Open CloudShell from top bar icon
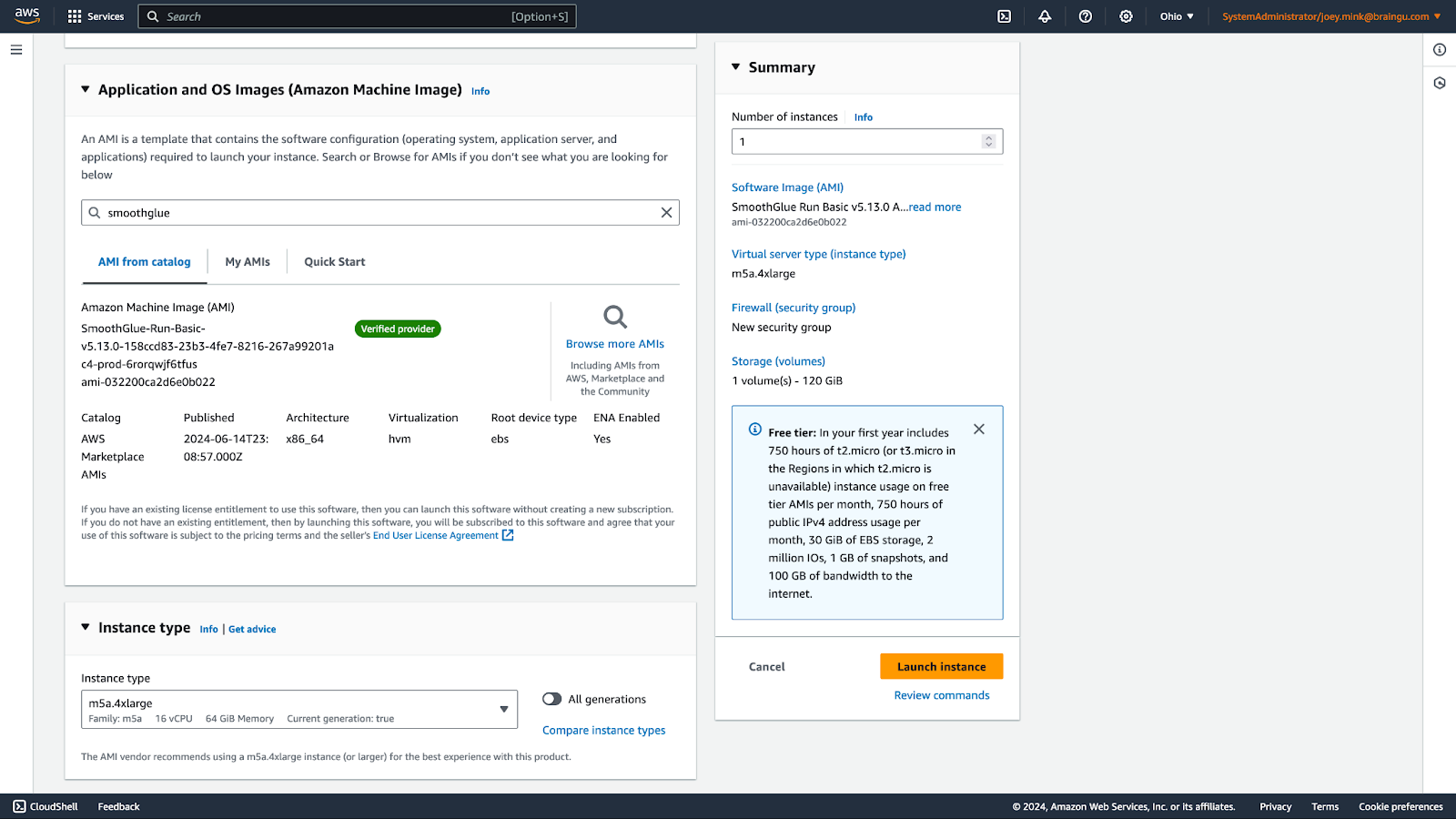The width and height of the screenshot is (1456, 819). tap(1004, 16)
